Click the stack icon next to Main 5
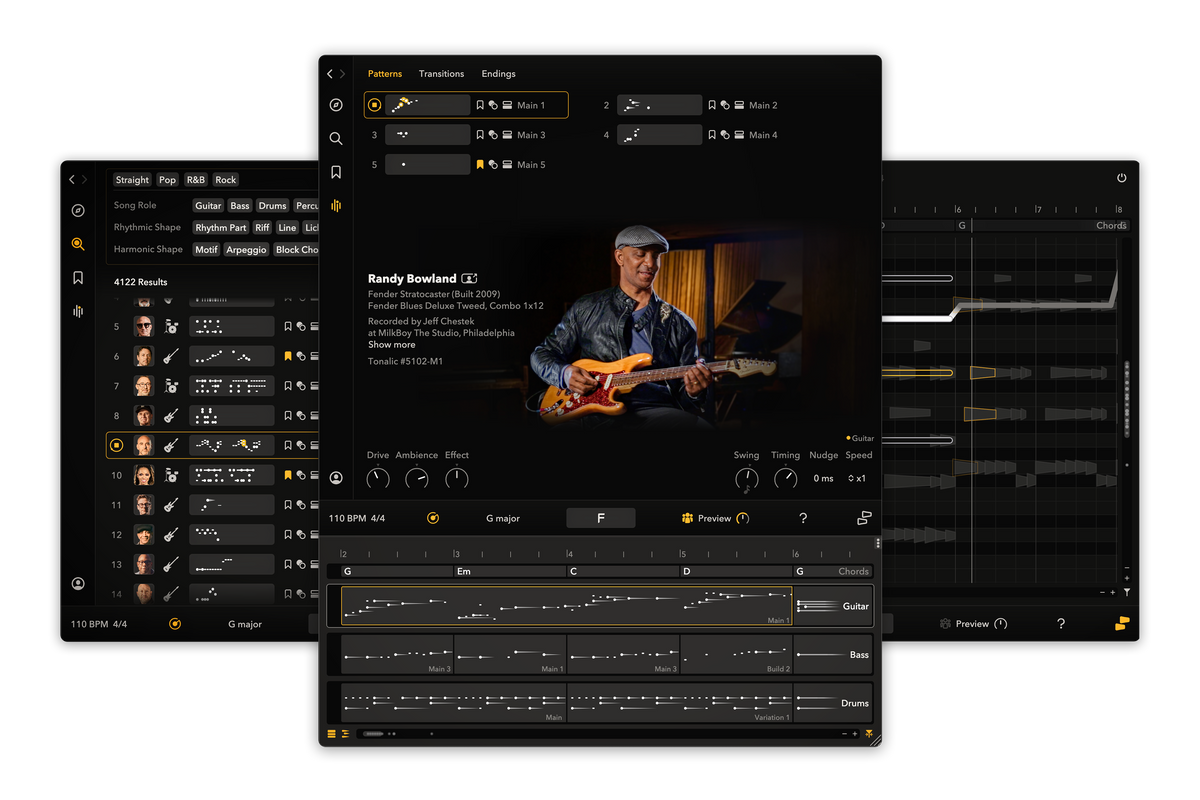Viewport: 1200px width, 800px height. tap(507, 165)
